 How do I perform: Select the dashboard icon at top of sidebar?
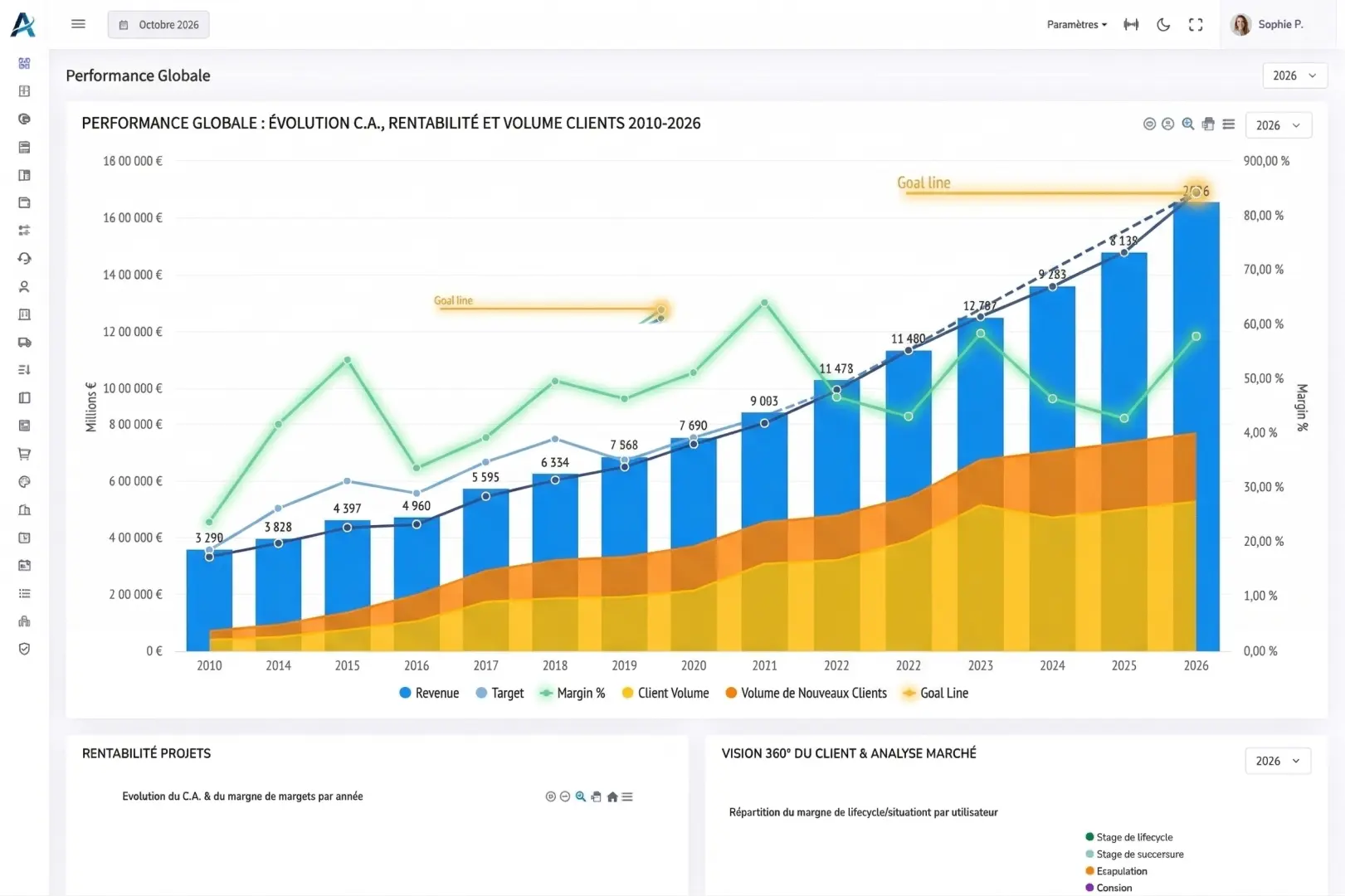pos(24,63)
